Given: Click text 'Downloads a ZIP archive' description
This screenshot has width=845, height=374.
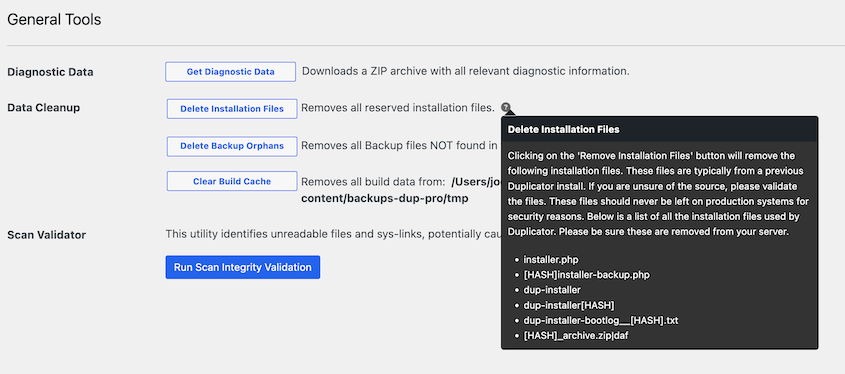Looking at the screenshot, I should [x=466, y=71].
